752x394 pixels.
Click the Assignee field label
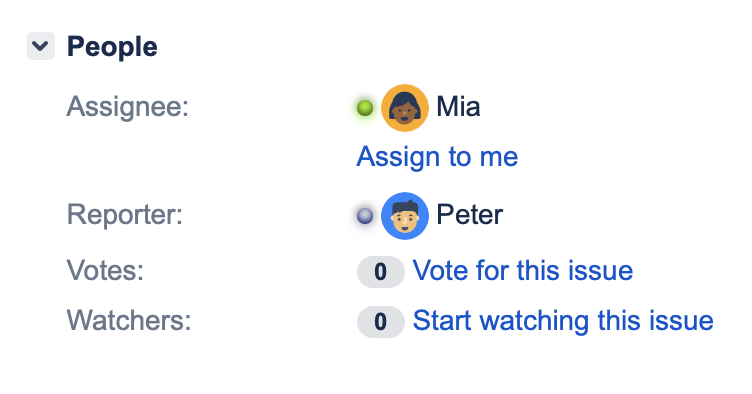tap(128, 107)
